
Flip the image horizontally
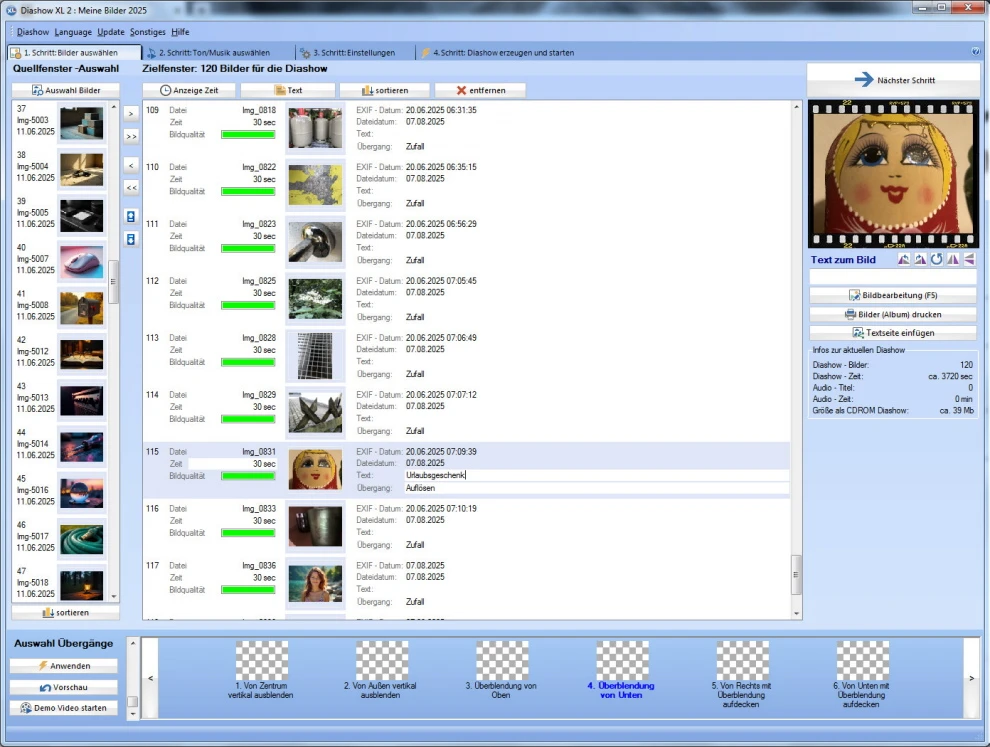(x=953, y=260)
